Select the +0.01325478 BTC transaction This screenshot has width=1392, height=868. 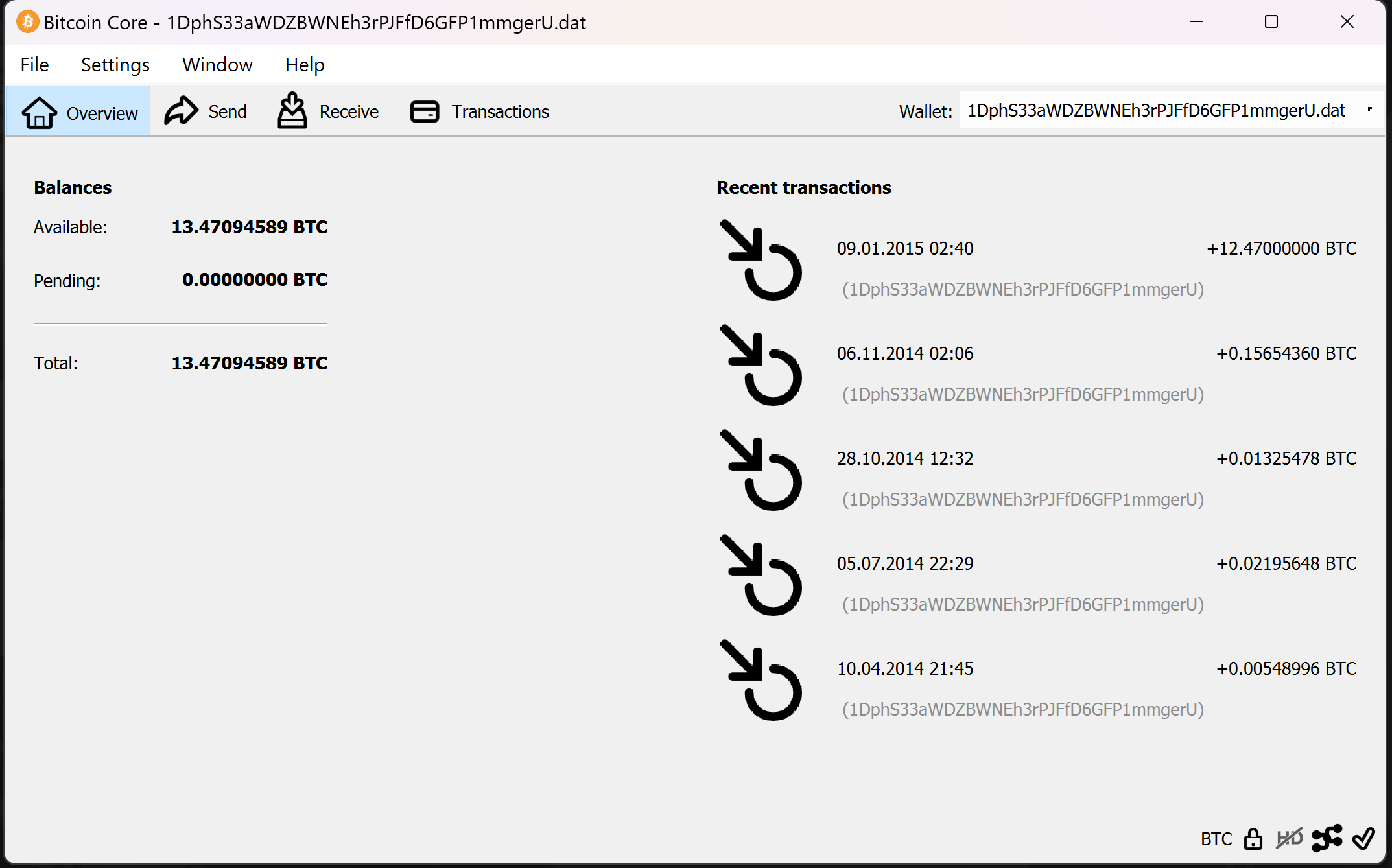(x=1286, y=458)
